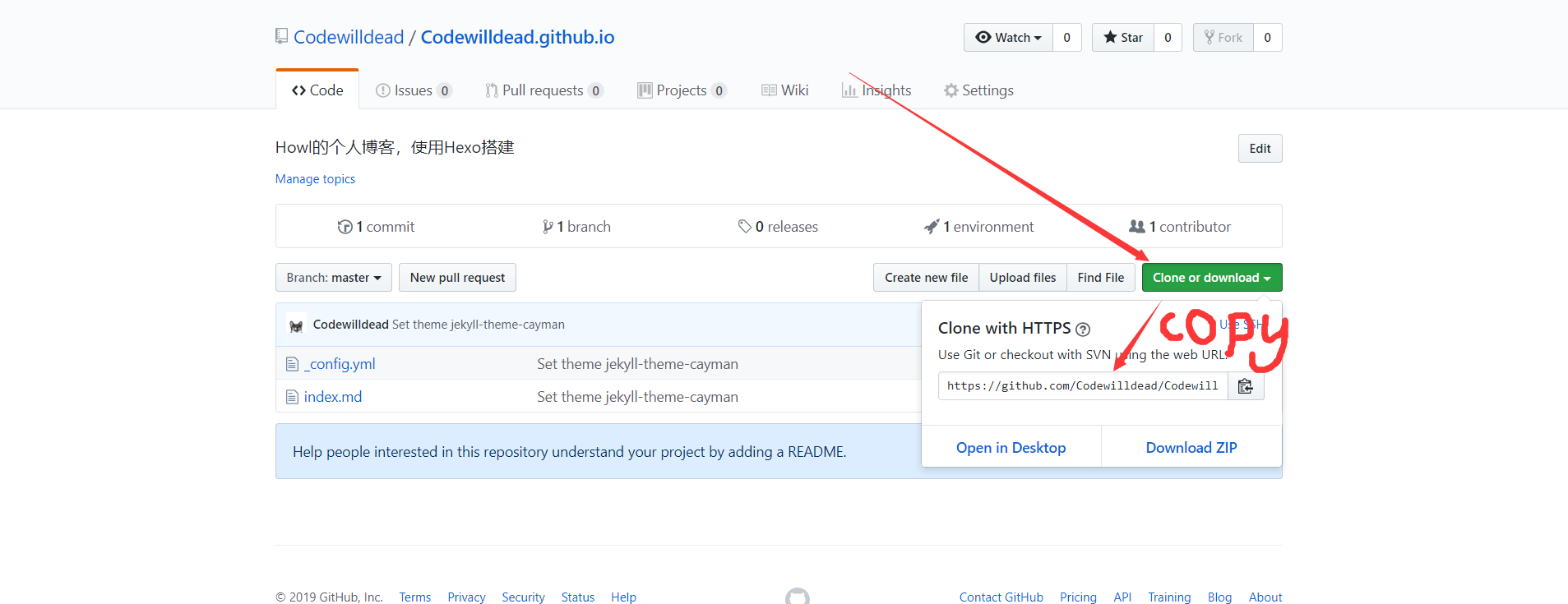
Task: Open the _config.yml file
Action: (x=340, y=364)
